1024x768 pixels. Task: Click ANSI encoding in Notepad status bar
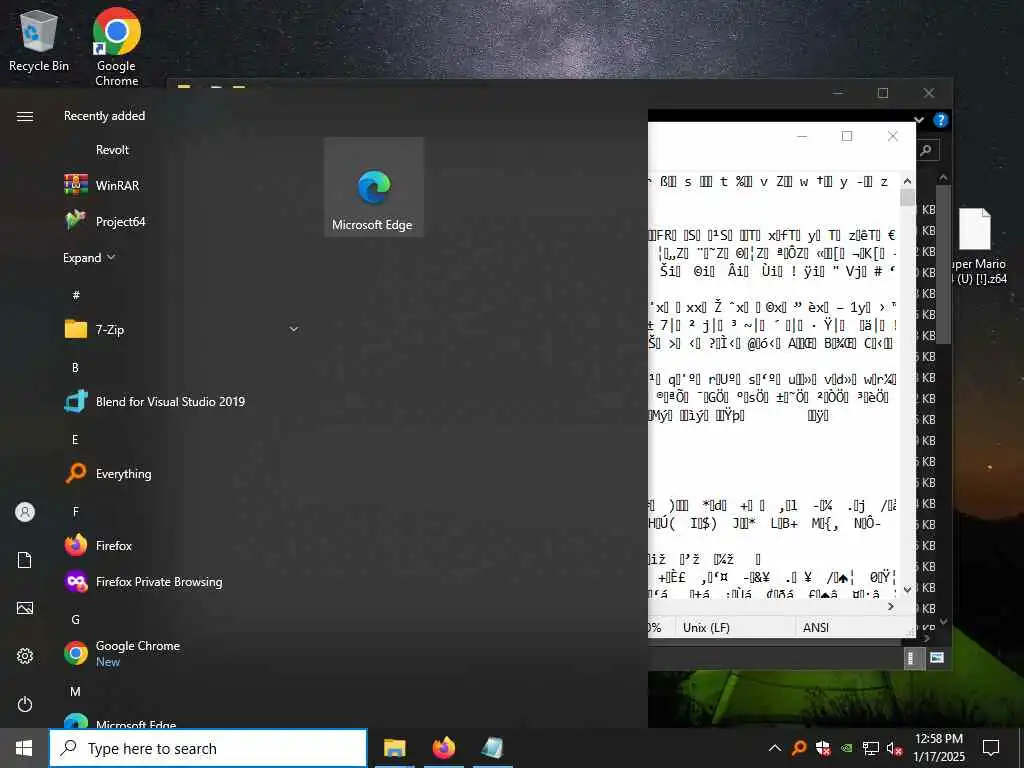click(x=816, y=628)
